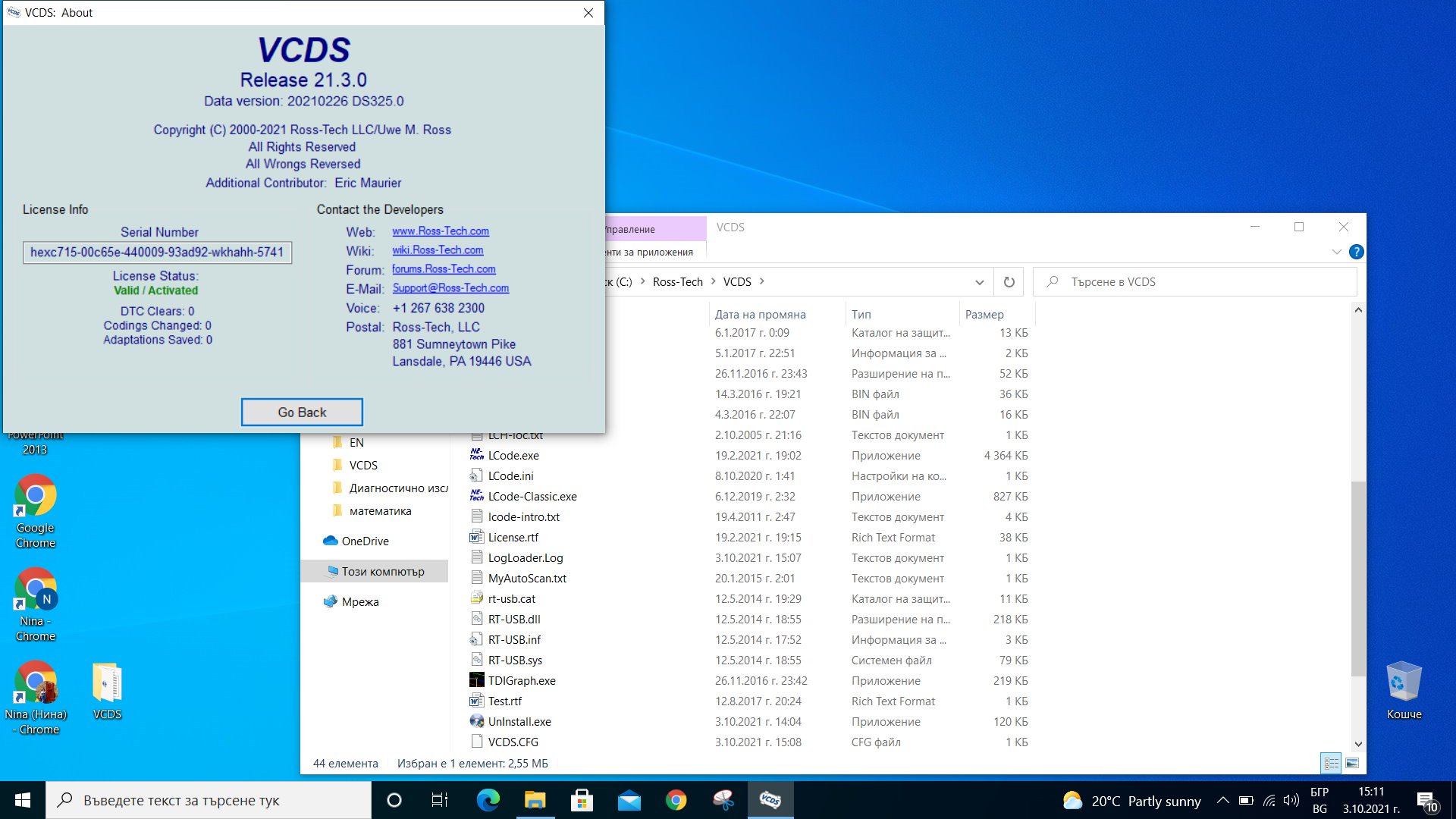Image resolution: width=1456 pixels, height=819 pixels.
Task: Click the Support@Ross-Tech.com email link
Action: click(x=450, y=288)
